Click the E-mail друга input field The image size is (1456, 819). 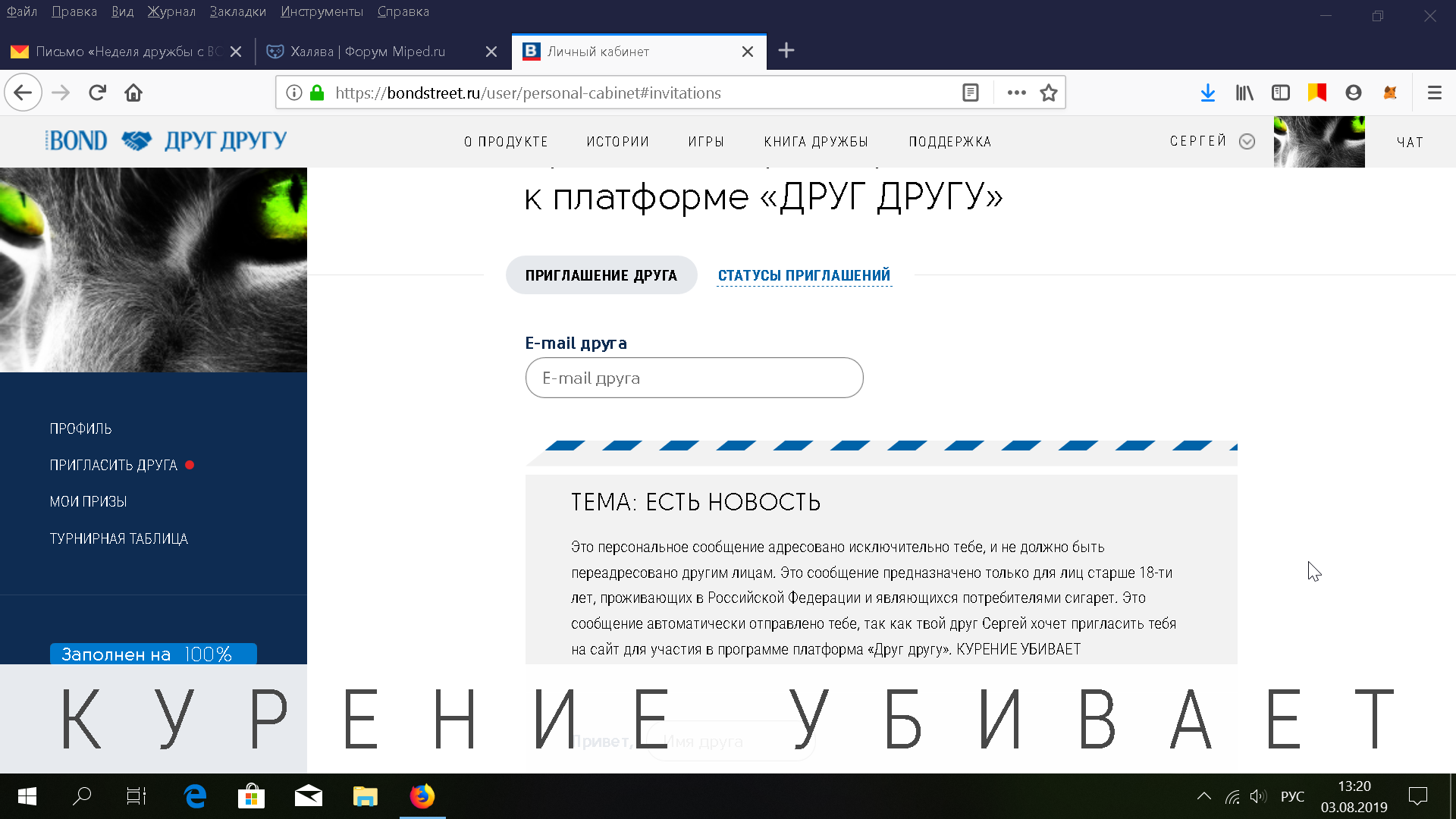coord(694,378)
